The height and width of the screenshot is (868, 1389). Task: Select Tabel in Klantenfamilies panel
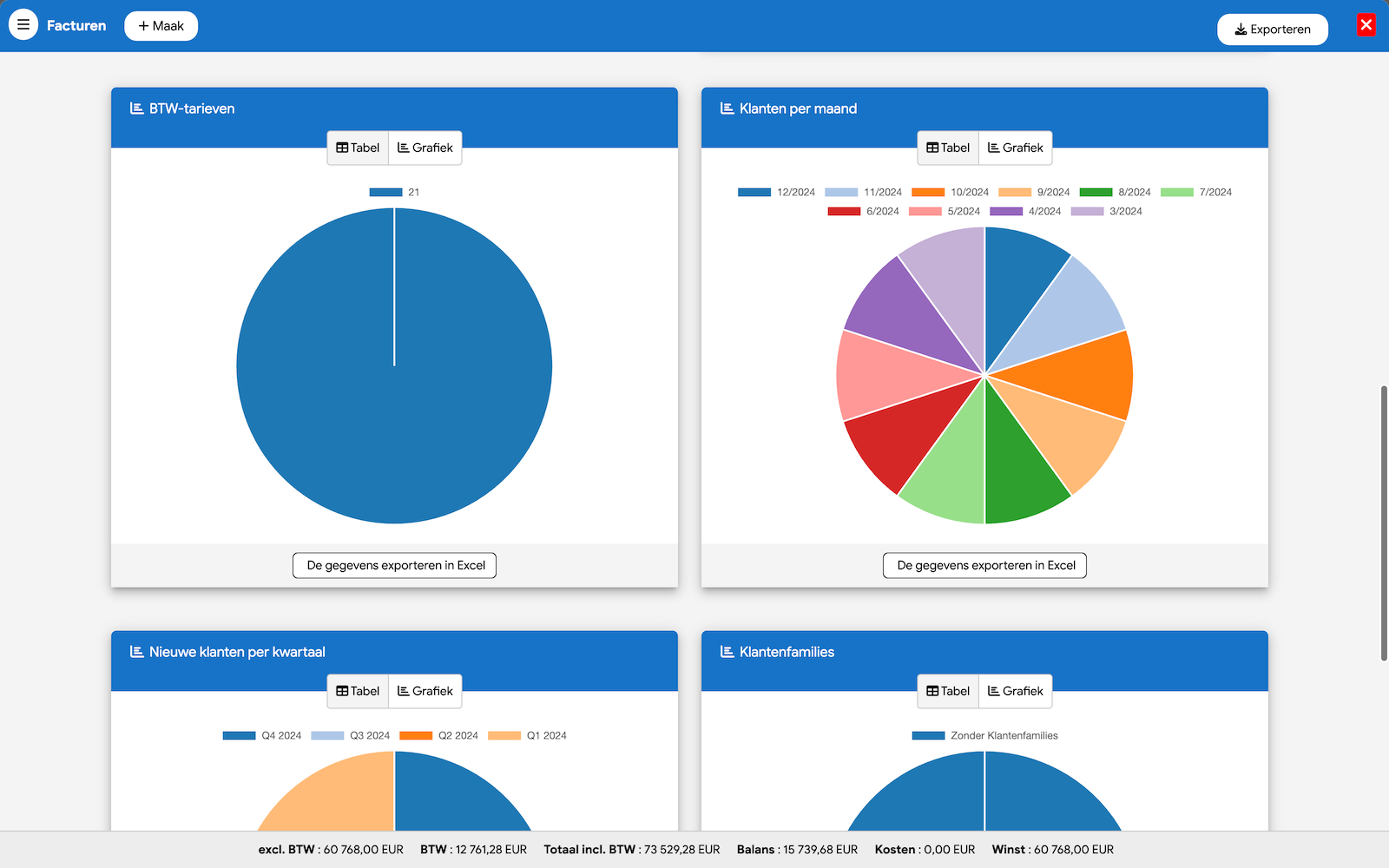point(948,691)
